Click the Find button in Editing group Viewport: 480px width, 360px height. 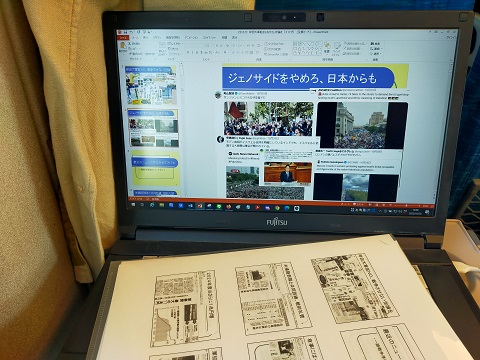click(375, 44)
